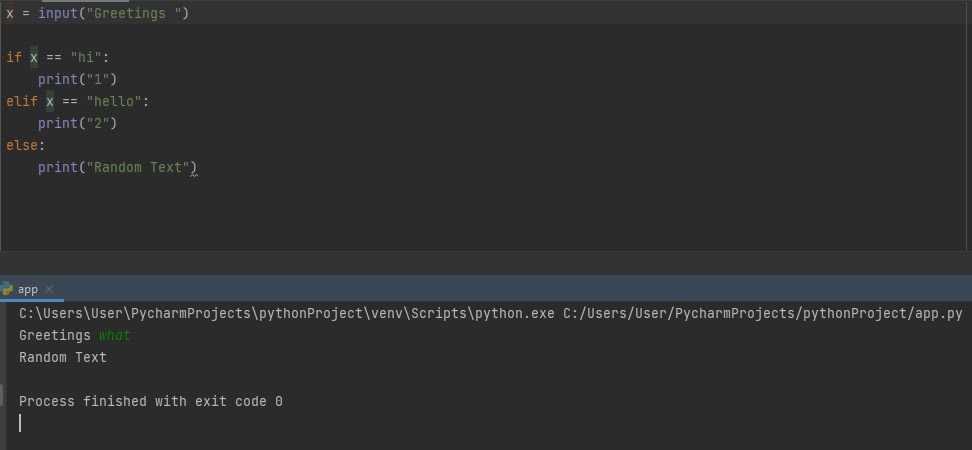Screen dimensions: 972x450
Task: Click the "hello" string literal
Action: pos(114,101)
